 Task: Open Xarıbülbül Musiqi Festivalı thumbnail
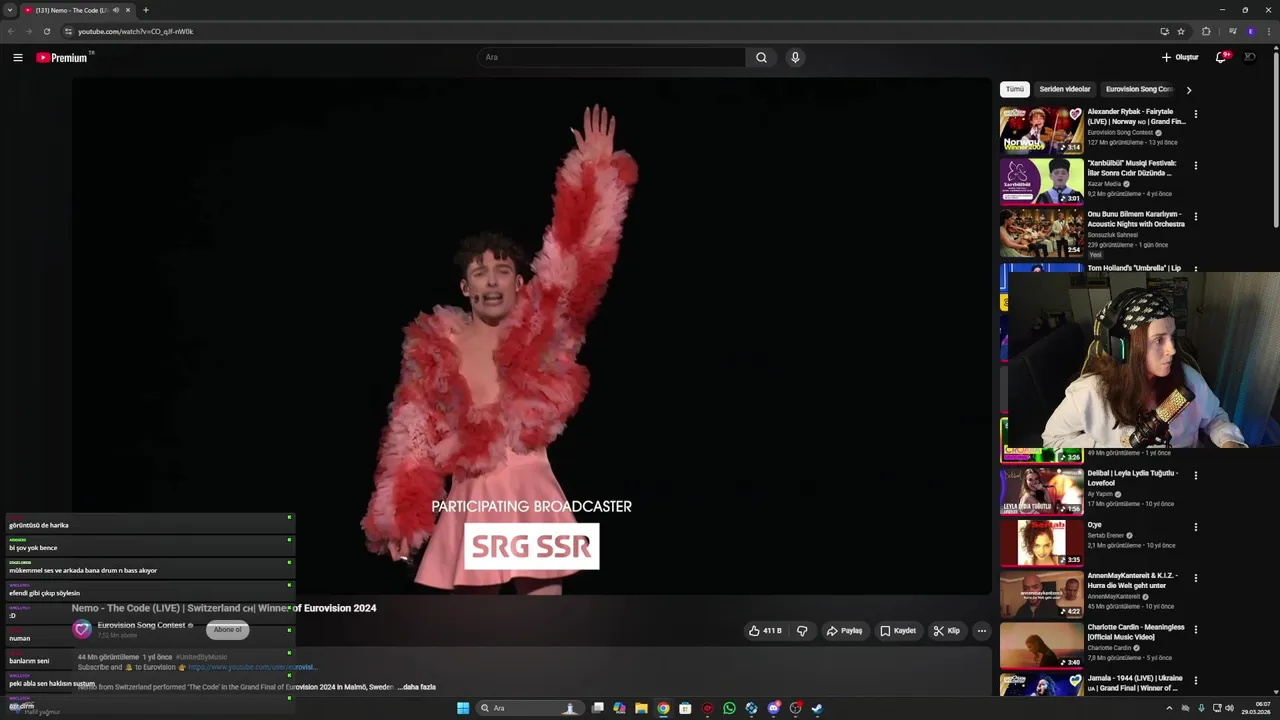(x=1041, y=181)
